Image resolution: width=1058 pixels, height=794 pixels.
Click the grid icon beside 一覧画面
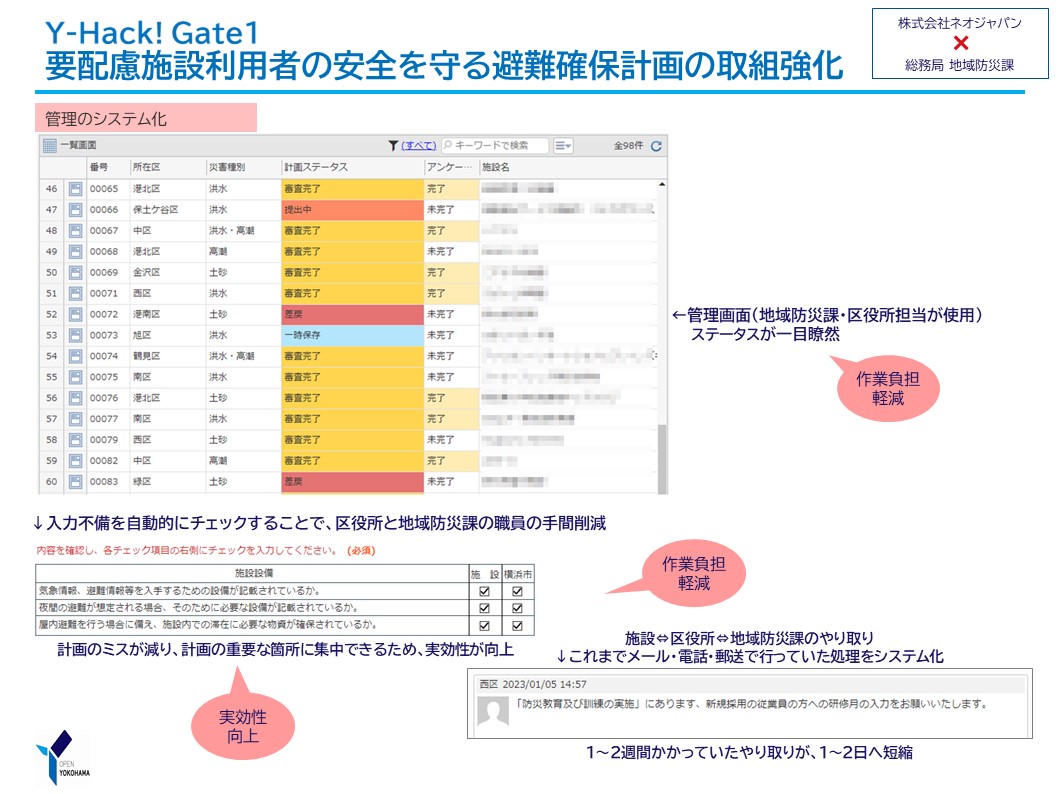tap(50, 145)
